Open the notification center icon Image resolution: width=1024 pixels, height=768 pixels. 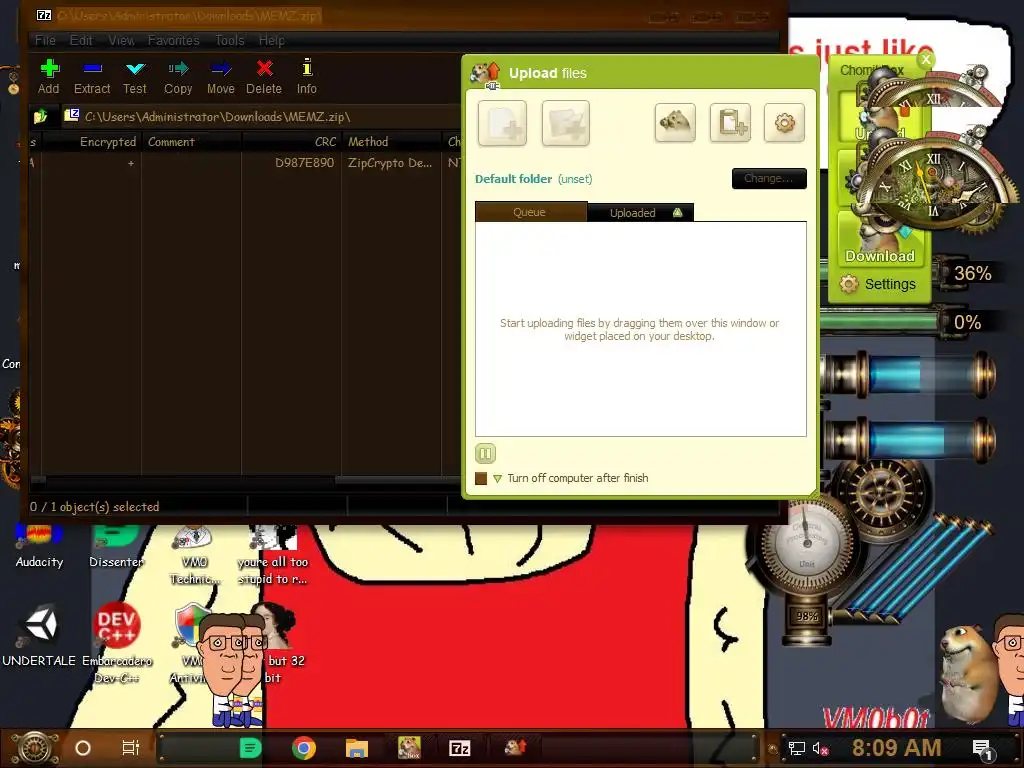click(x=983, y=749)
